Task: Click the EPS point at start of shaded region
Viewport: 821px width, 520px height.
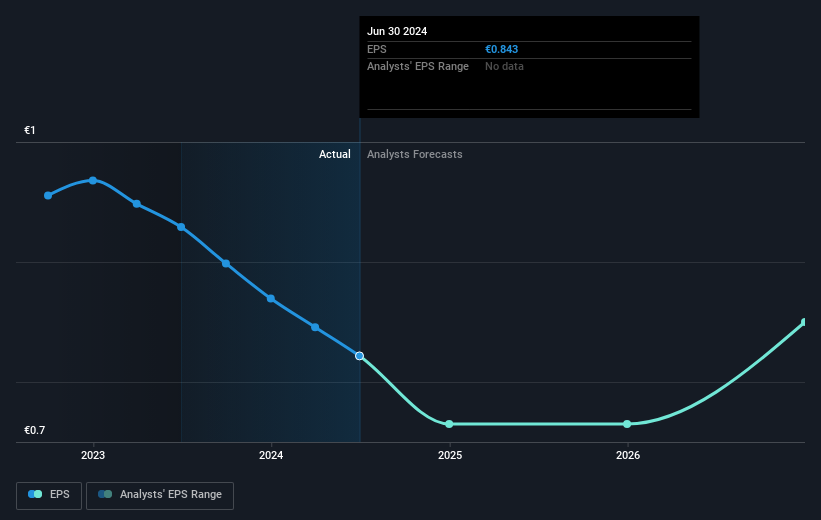Action: click(181, 227)
